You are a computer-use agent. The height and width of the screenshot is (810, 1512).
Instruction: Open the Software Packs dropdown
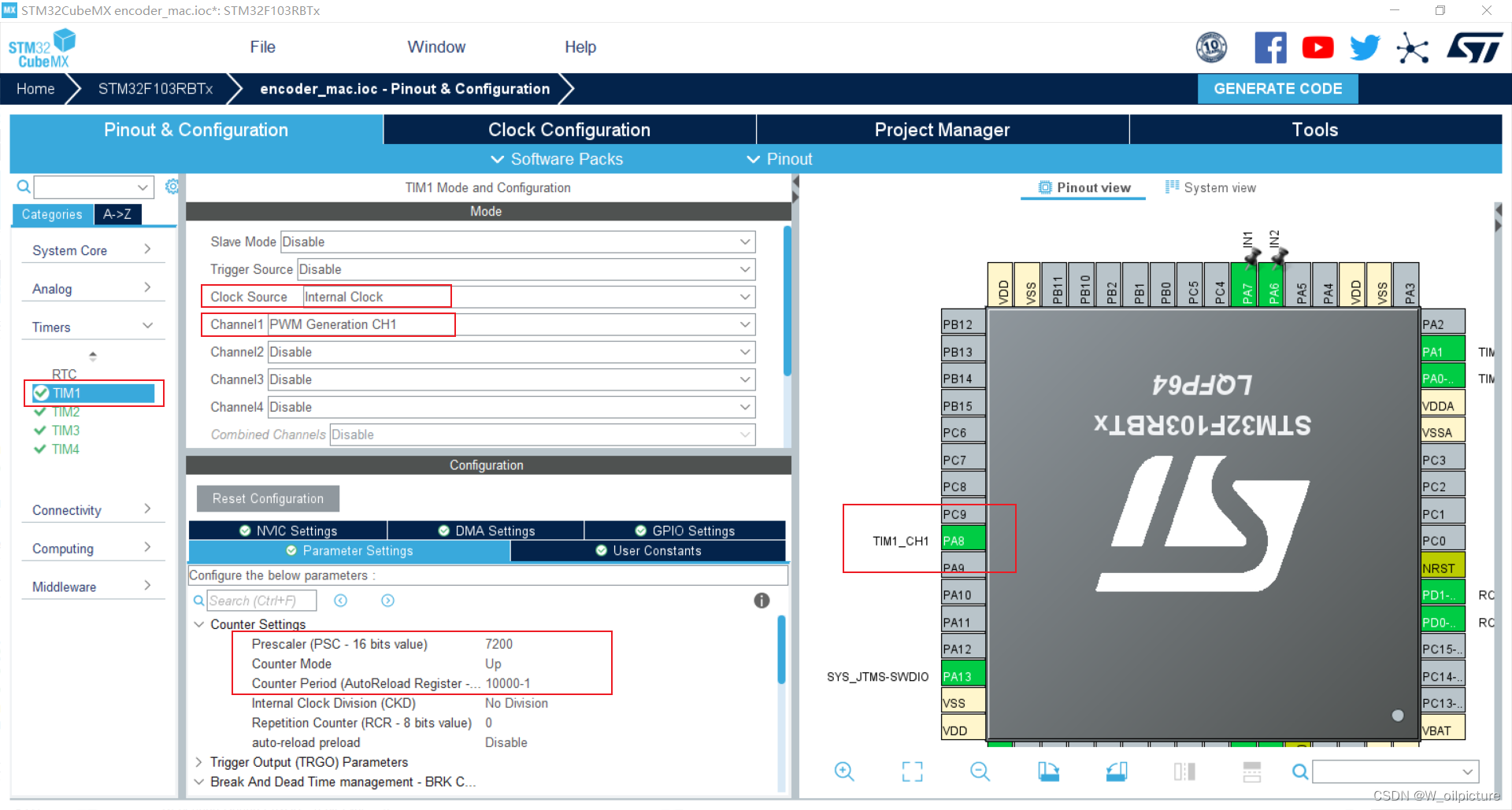pos(557,159)
